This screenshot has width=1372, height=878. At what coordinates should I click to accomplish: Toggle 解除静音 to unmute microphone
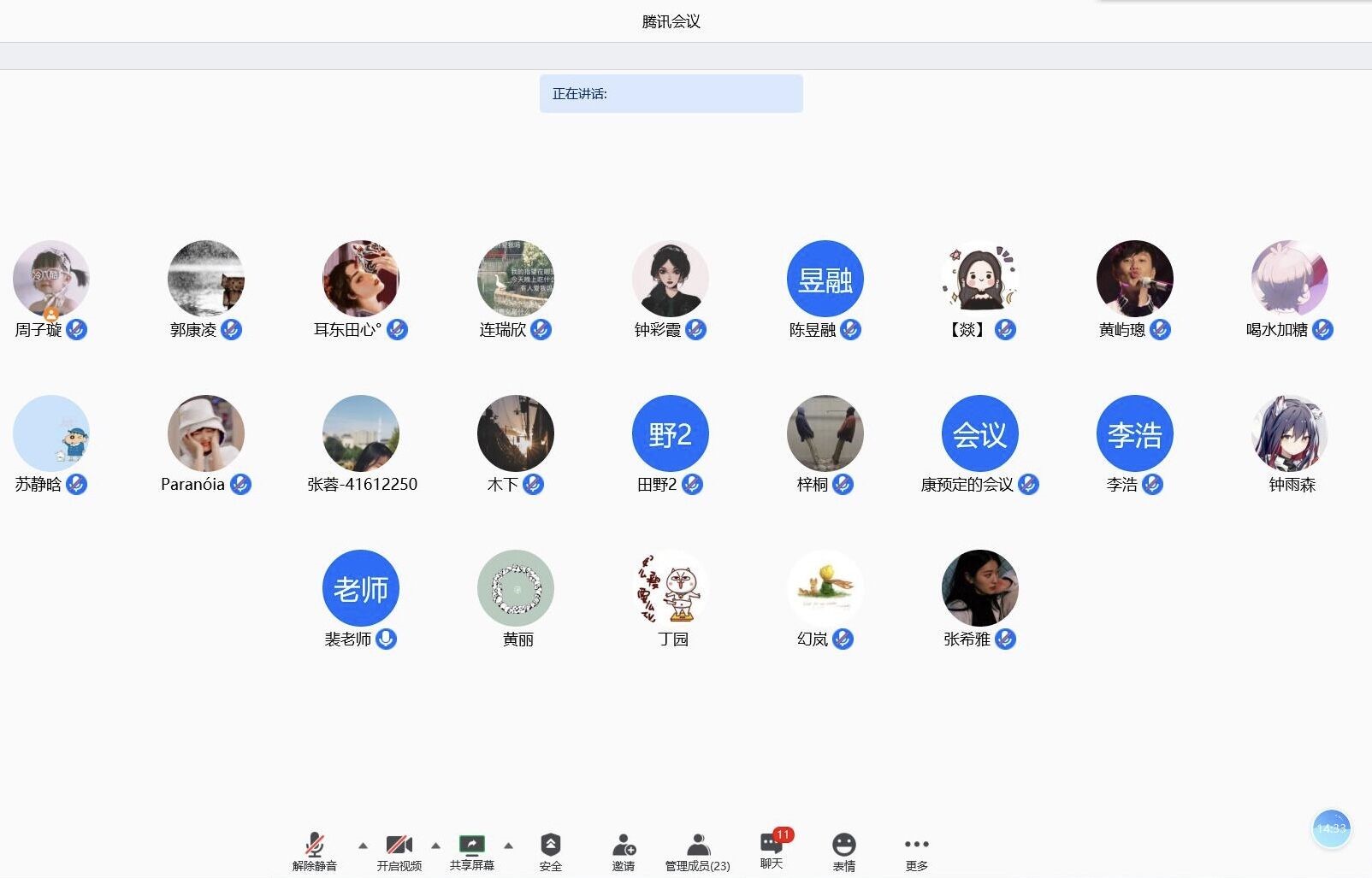315,846
